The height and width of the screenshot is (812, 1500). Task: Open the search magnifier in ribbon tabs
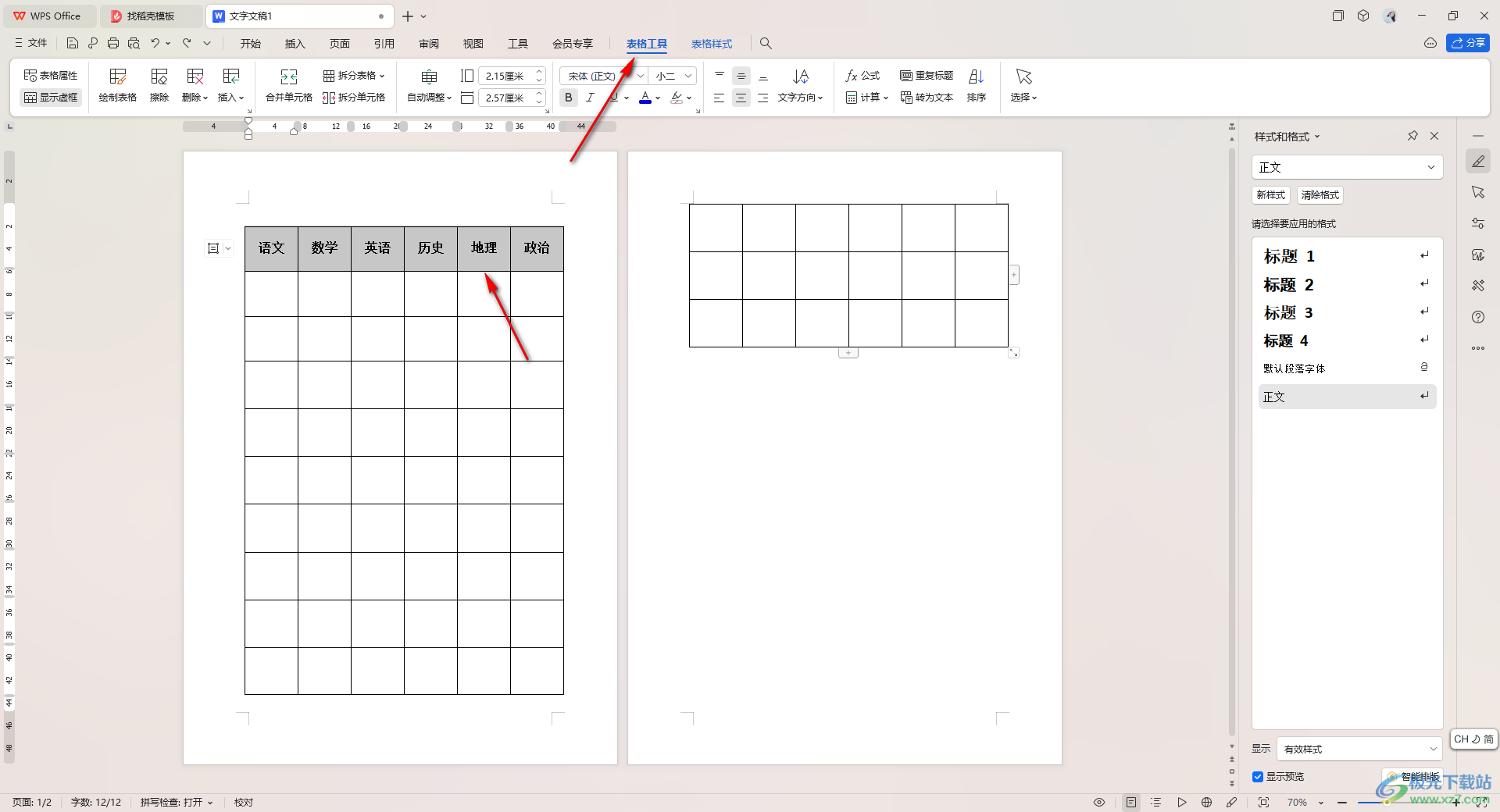point(766,44)
